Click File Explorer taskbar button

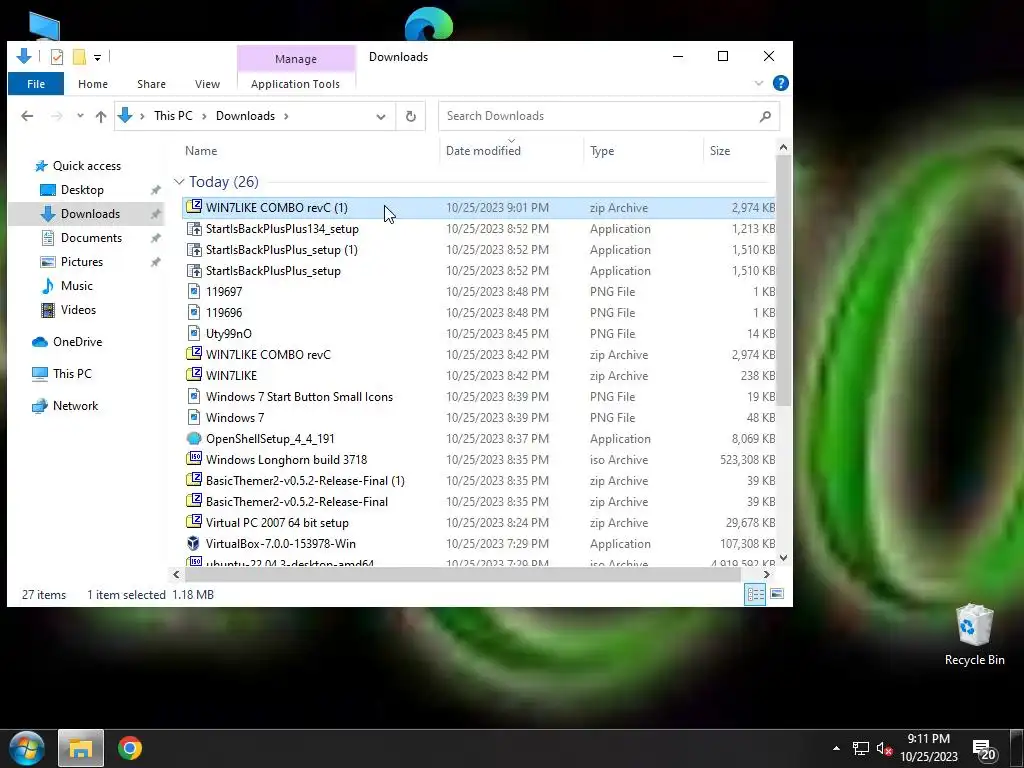point(81,748)
